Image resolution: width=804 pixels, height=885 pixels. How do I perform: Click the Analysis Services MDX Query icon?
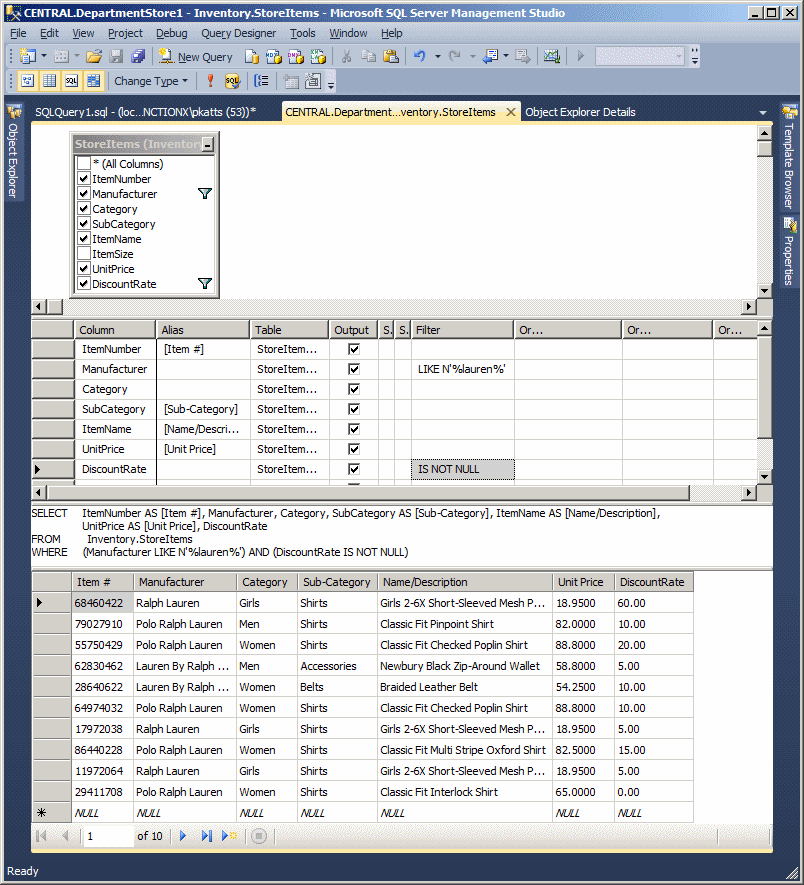pos(273,56)
